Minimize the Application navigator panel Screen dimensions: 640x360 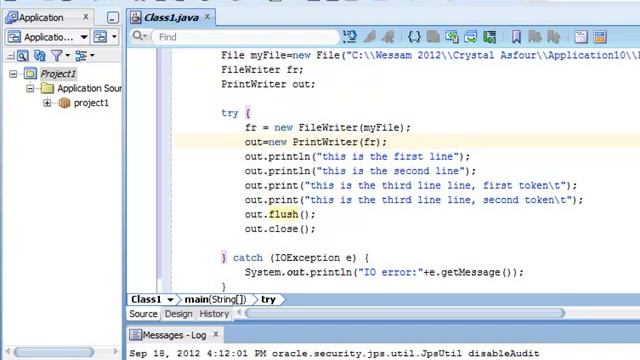113,18
